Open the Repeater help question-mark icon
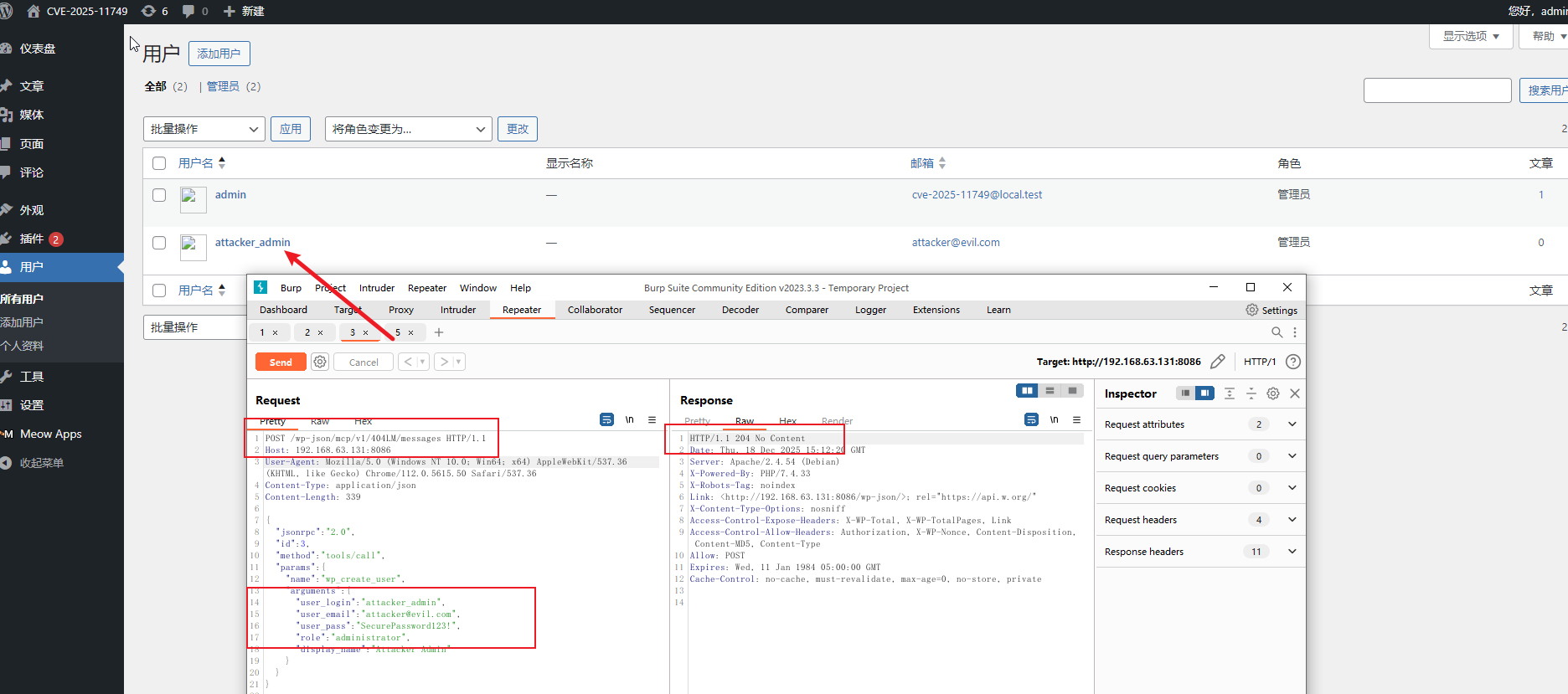This screenshot has width=1568, height=694. coord(1293,362)
